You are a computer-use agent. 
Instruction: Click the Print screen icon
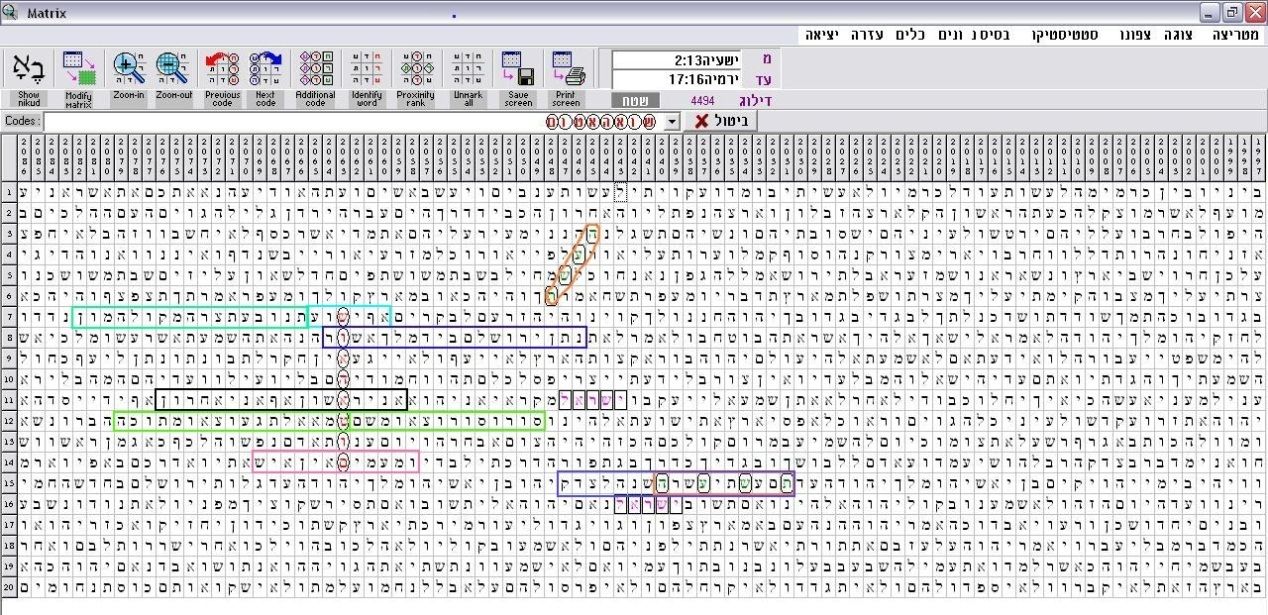coord(566,70)
